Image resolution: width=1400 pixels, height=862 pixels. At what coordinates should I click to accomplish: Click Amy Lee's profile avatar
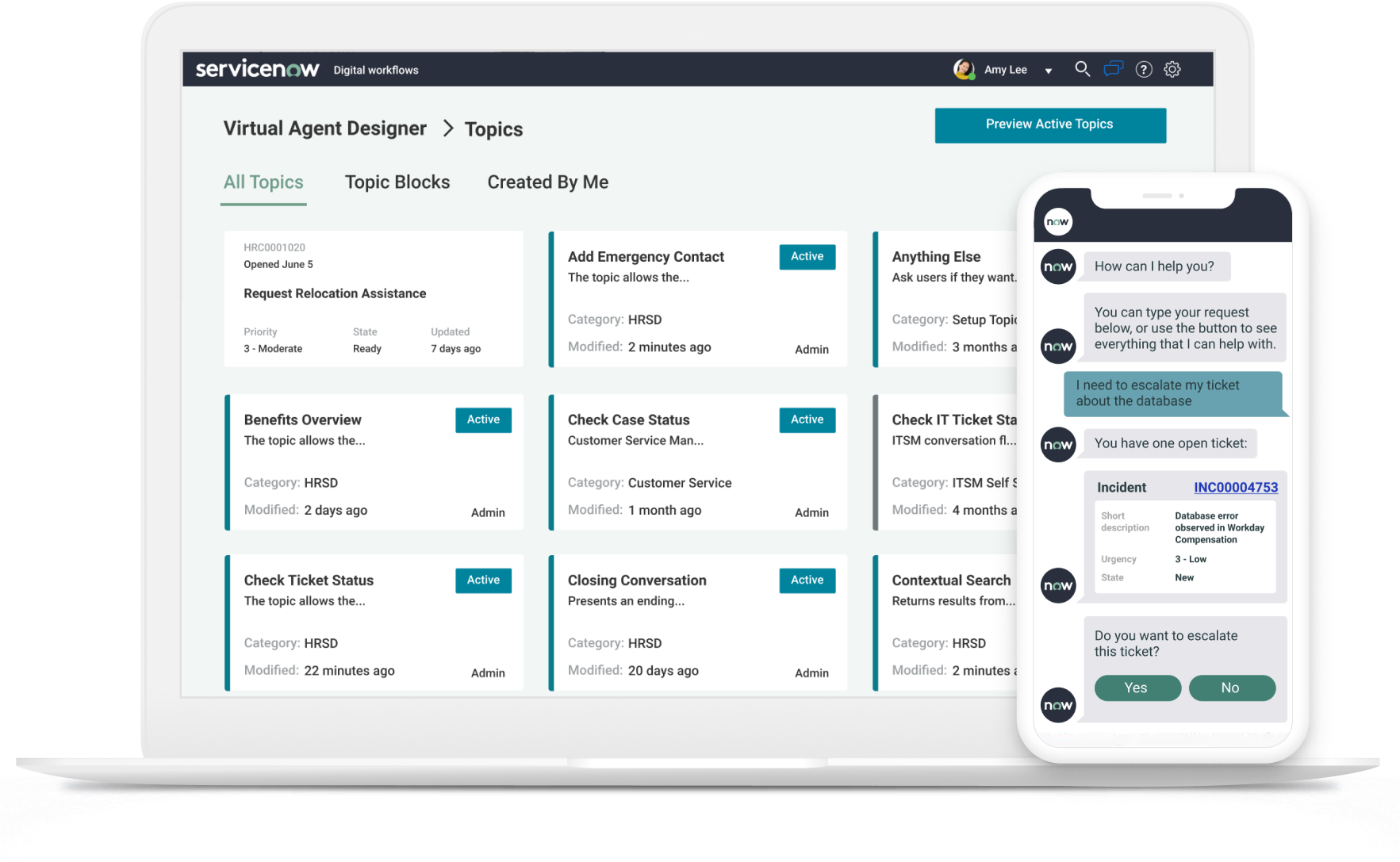tap(964, 70)
